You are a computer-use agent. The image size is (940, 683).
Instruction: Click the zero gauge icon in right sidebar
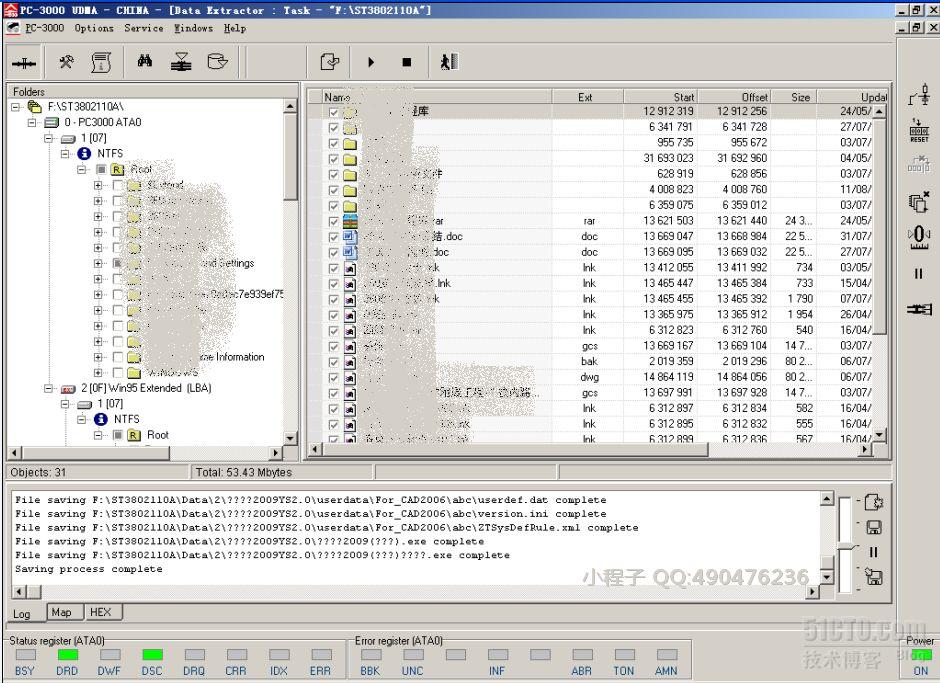(919, 237)
